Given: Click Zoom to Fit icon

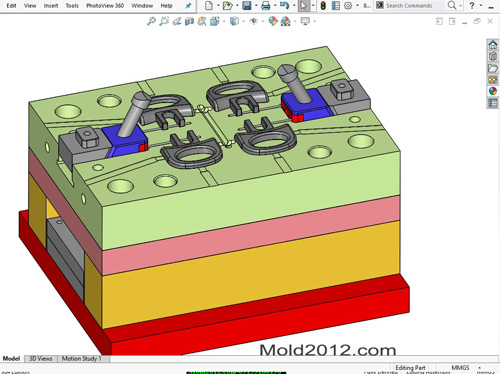Looking at the screenshot, I should tap(151, 21).
